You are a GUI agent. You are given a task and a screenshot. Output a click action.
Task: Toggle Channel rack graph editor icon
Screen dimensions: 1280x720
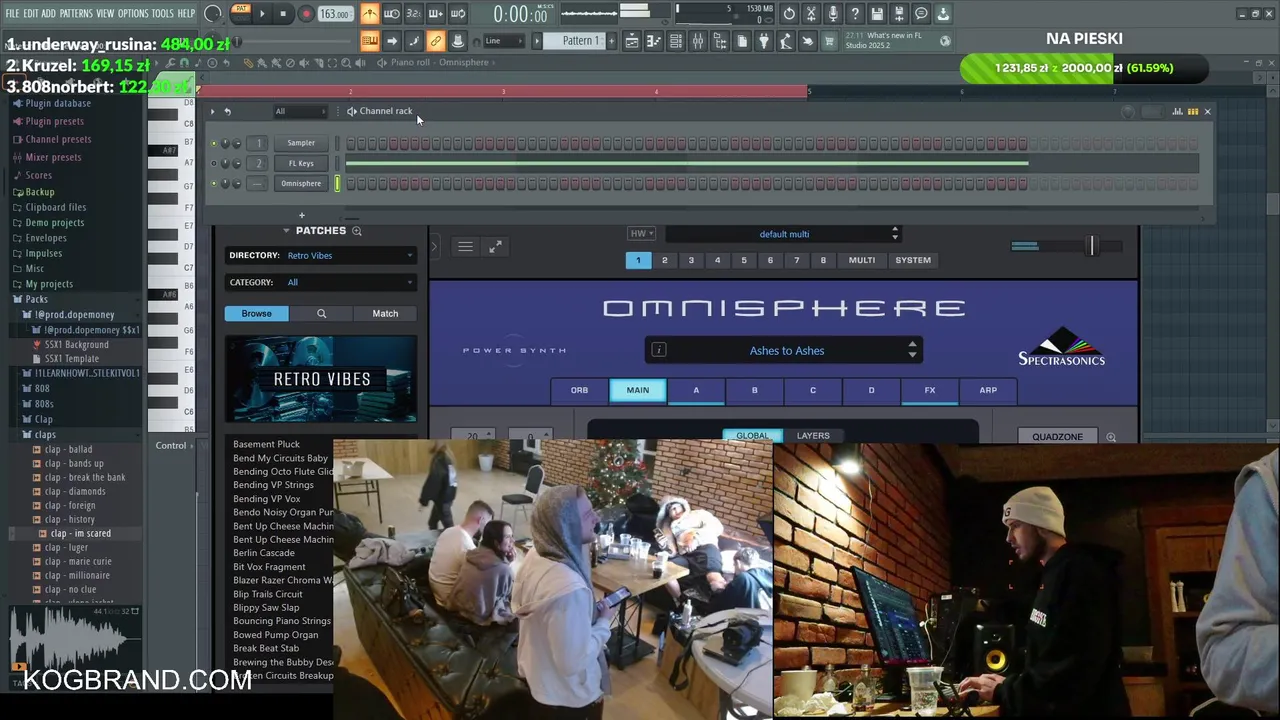coord(1177,111)
